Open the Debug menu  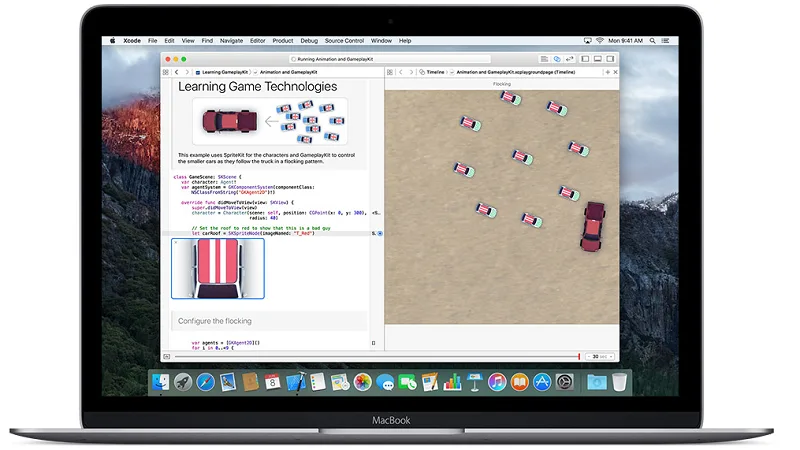[x=309, y=40]
